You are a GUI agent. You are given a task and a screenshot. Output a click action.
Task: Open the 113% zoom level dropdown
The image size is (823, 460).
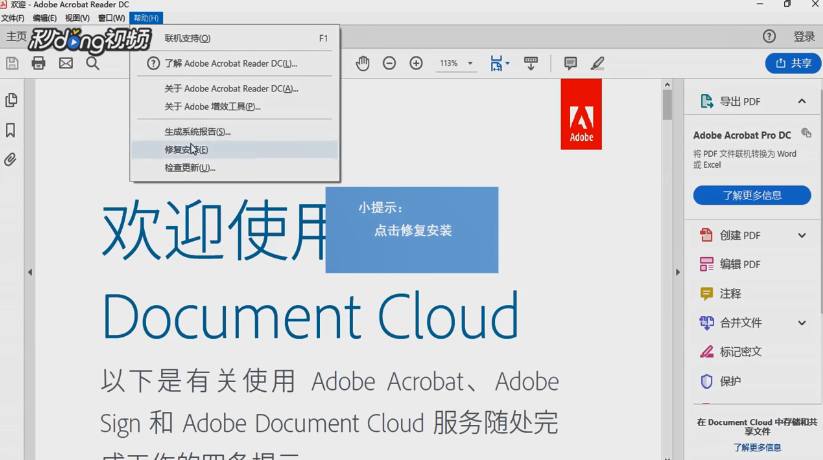click(470, 64)
